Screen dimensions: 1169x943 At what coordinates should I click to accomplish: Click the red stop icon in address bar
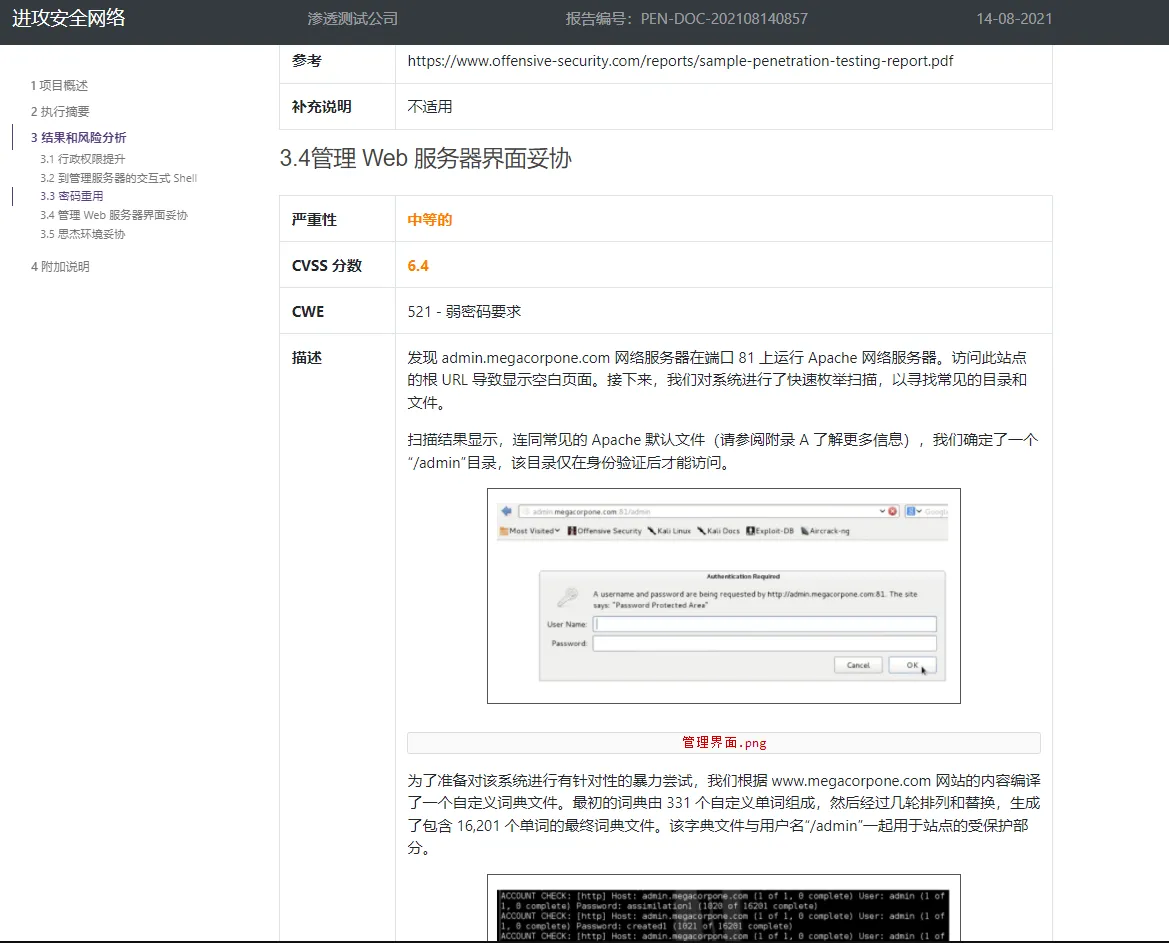(x=893, y=511)
